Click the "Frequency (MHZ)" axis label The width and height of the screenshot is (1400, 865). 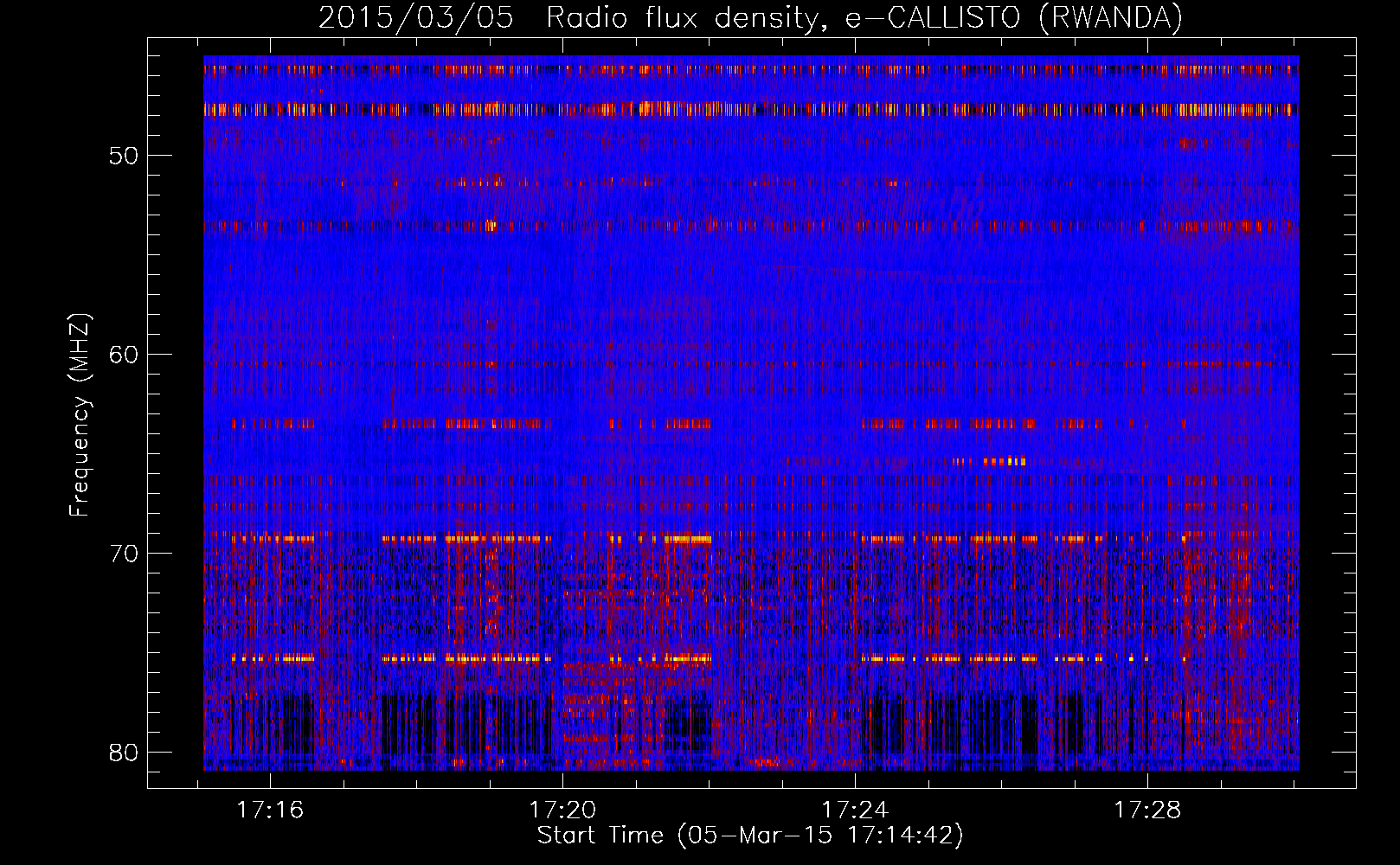80,414
